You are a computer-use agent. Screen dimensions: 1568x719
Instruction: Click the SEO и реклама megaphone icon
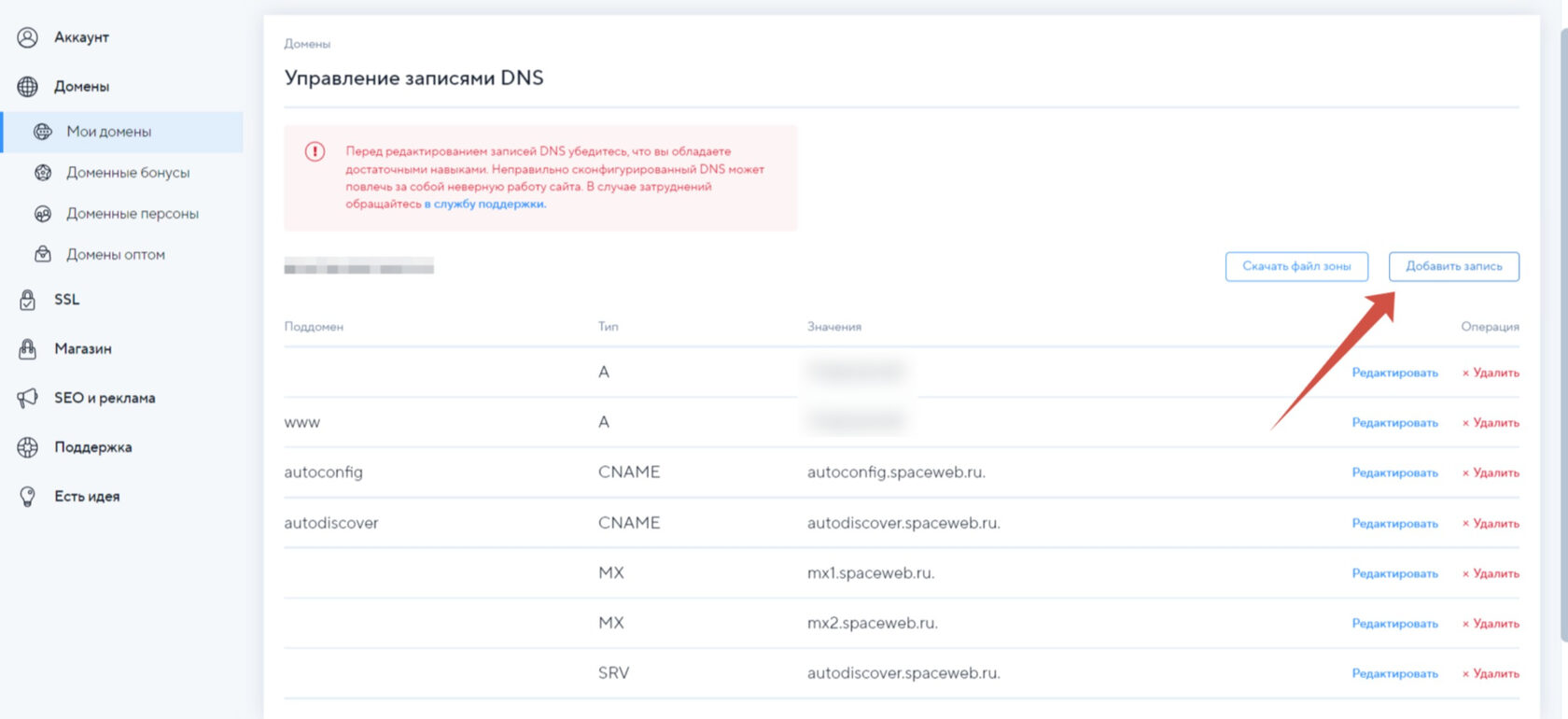(28, 399)
